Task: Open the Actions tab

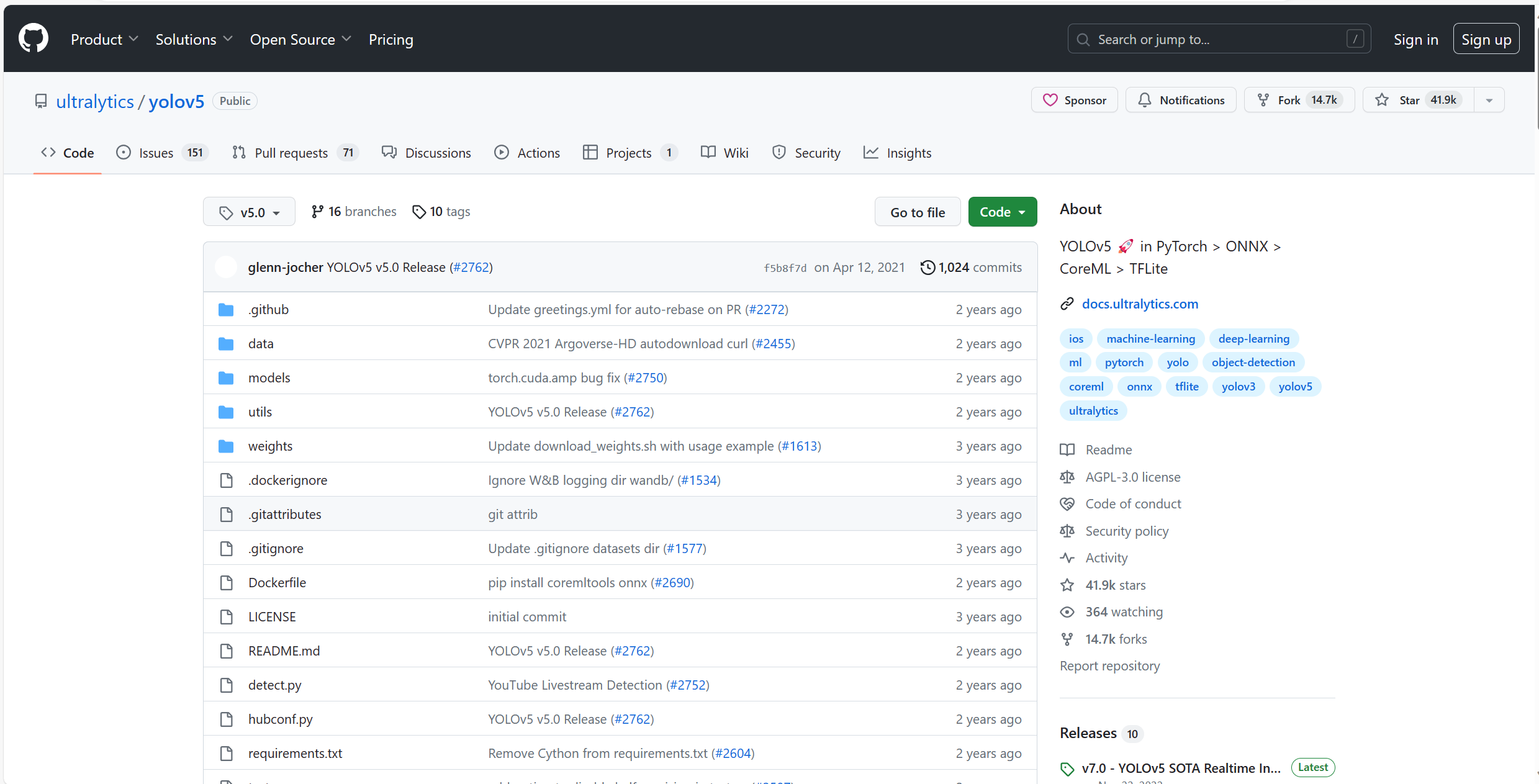Action: (x=526, y=153)
